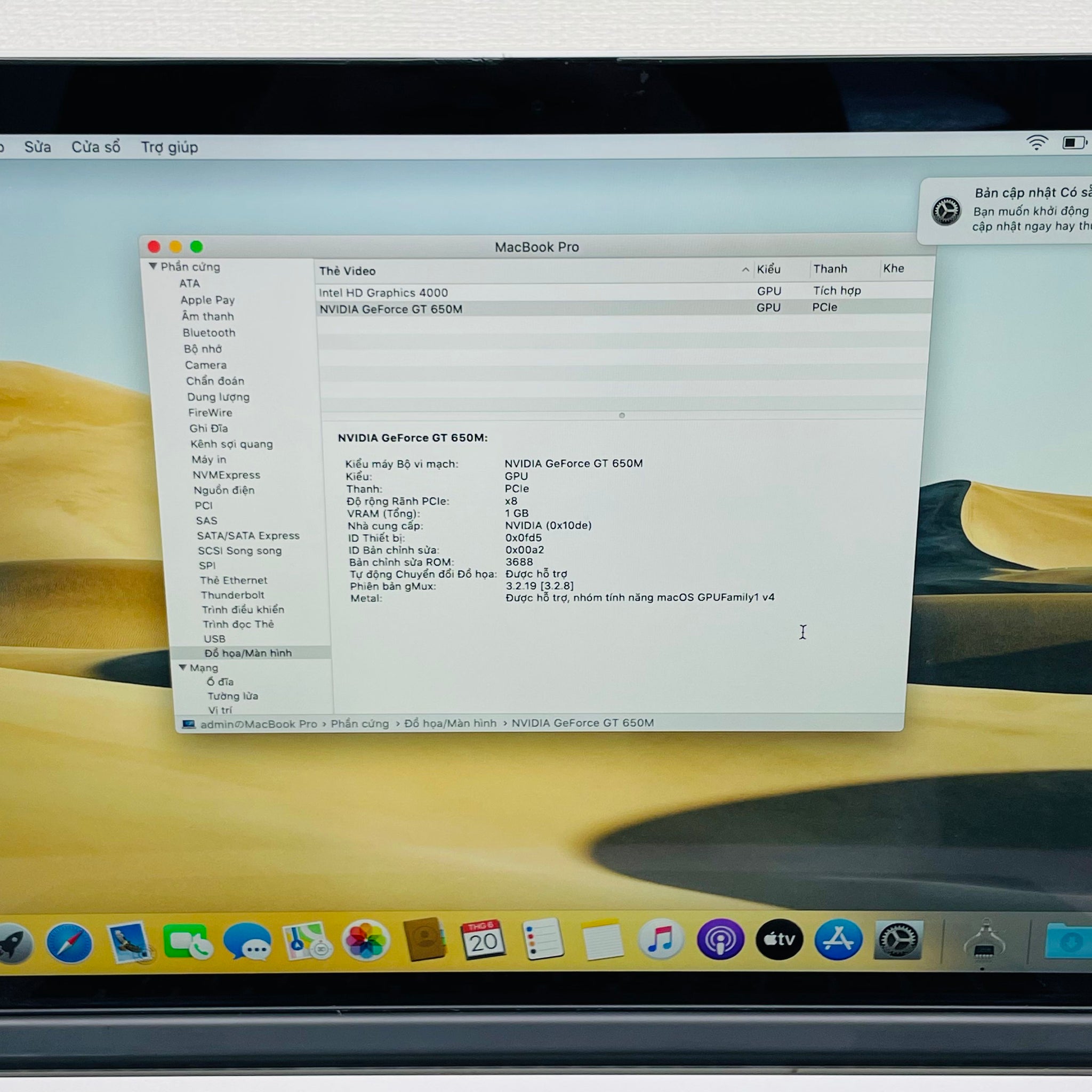The image size is (1092, 1092).
Task: Launch the App Store from Dock
Action: click(x=838, y=940)
